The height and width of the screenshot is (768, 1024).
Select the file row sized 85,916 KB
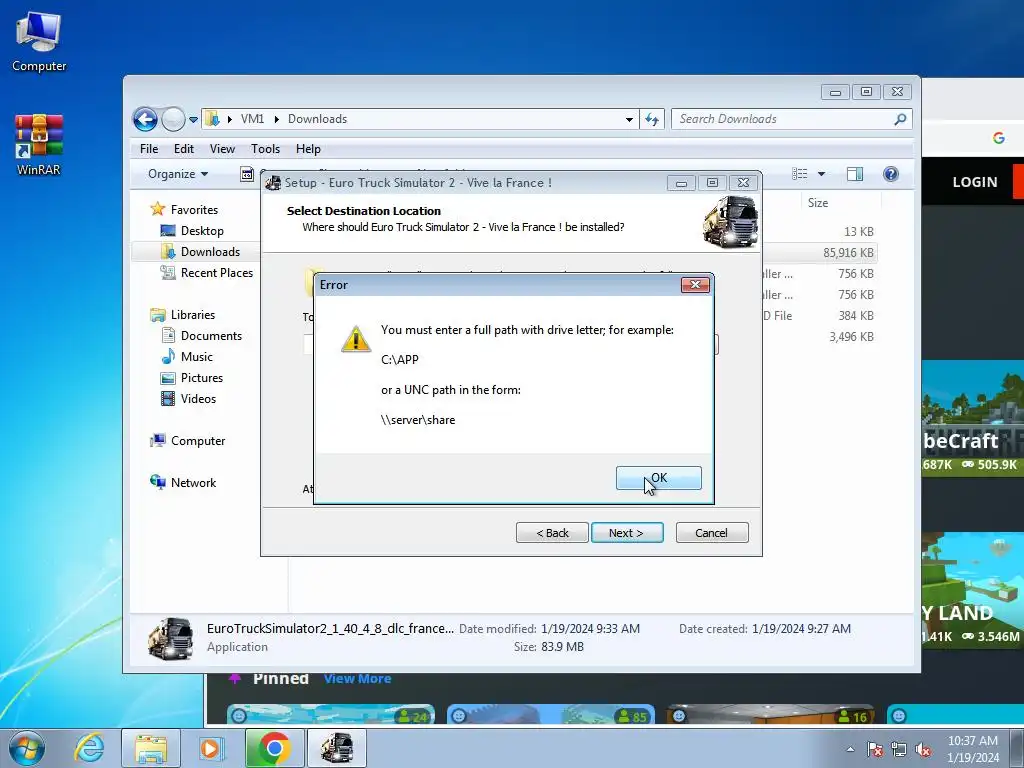[x=819, y=253]
